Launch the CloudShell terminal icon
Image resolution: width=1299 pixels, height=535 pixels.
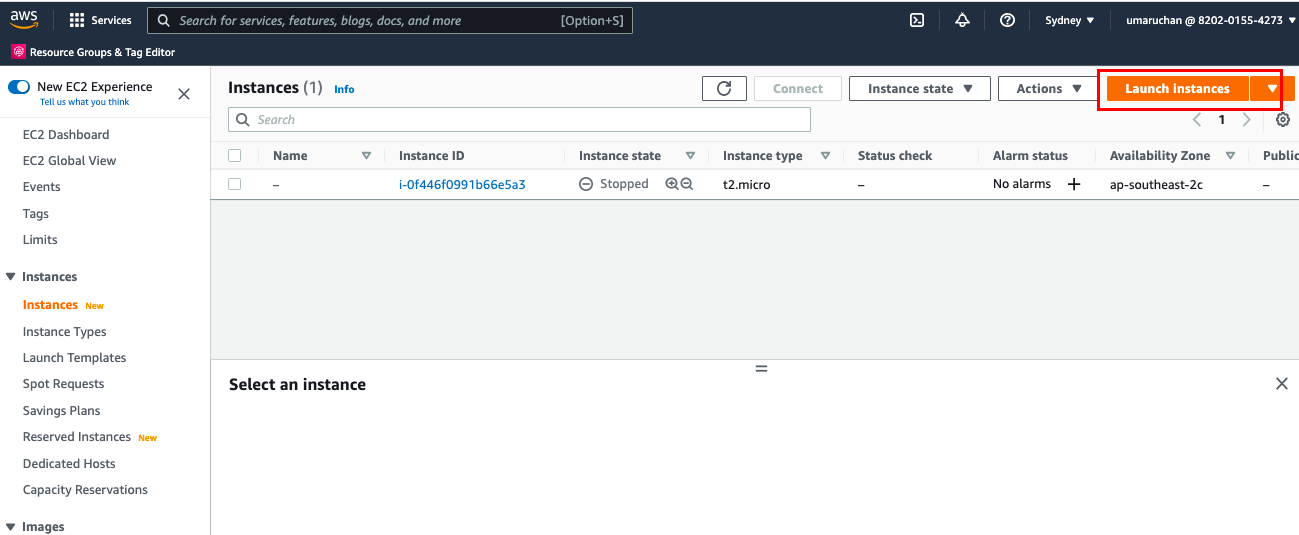point(916,20)
